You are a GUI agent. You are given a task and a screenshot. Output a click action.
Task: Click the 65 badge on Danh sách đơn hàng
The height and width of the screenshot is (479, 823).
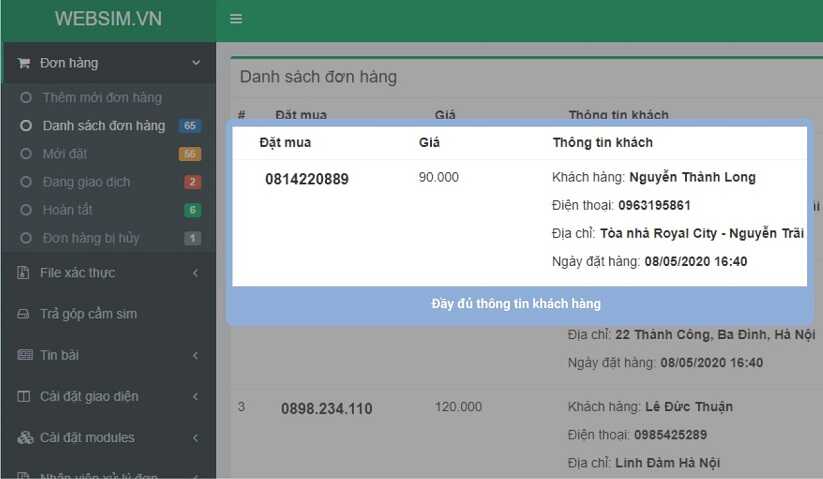190,126
